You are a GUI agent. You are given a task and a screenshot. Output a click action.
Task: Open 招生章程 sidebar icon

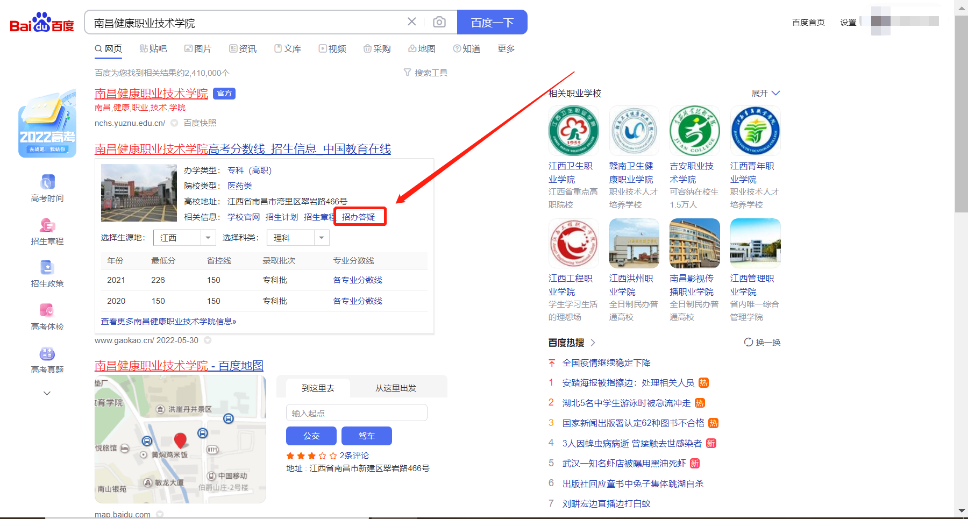(x=47, y=231)
